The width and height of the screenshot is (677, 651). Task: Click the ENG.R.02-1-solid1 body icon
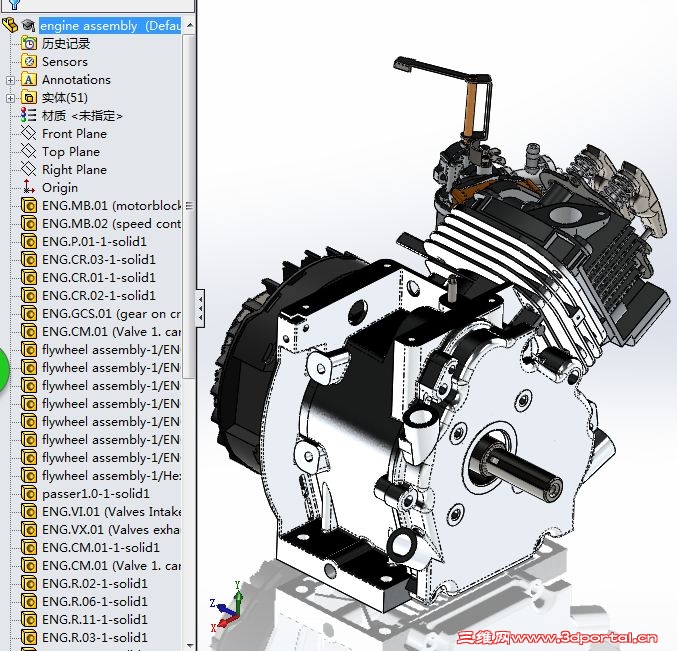coord(29,583)
